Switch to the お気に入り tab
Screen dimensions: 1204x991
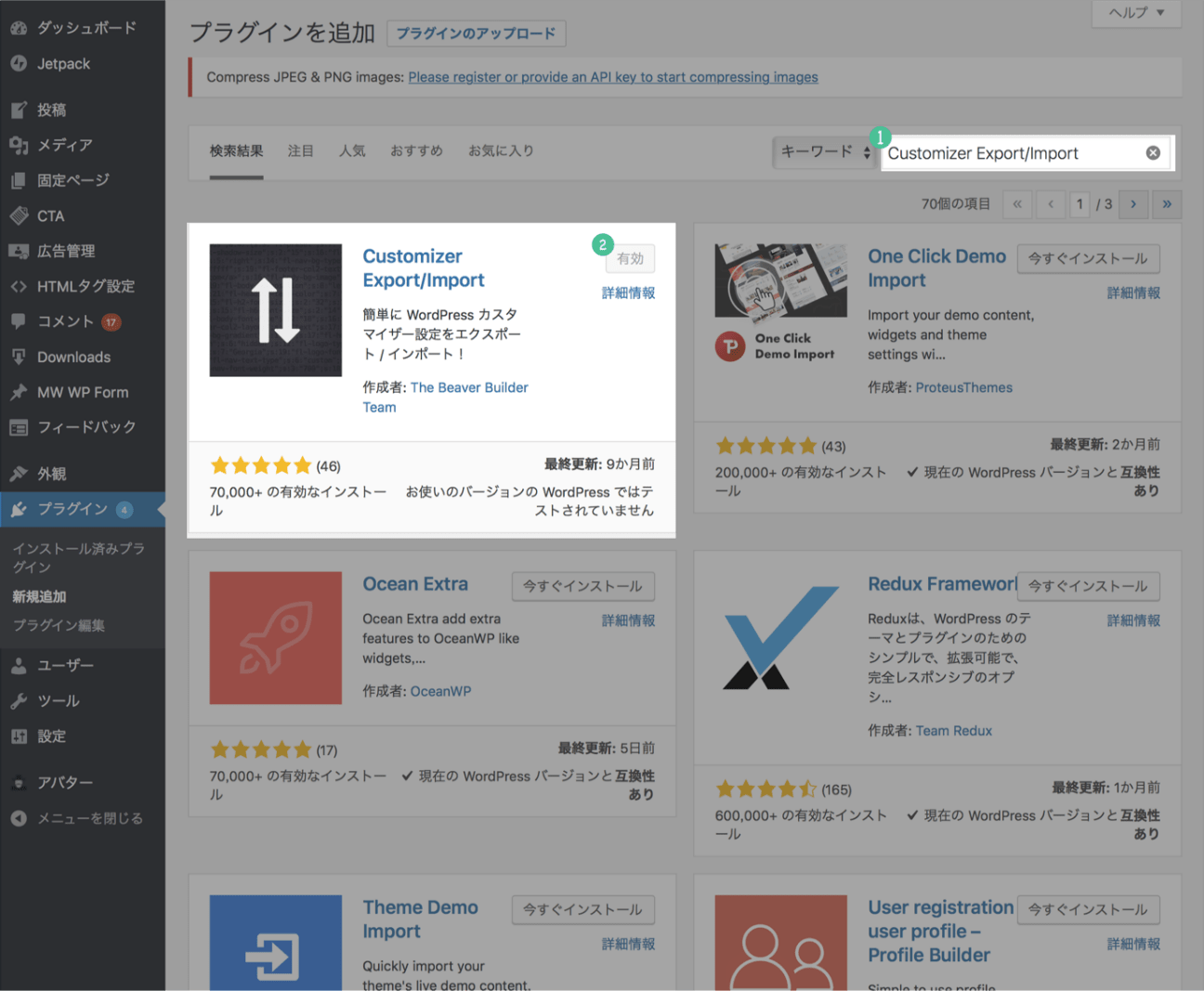(x=501, y=150)
